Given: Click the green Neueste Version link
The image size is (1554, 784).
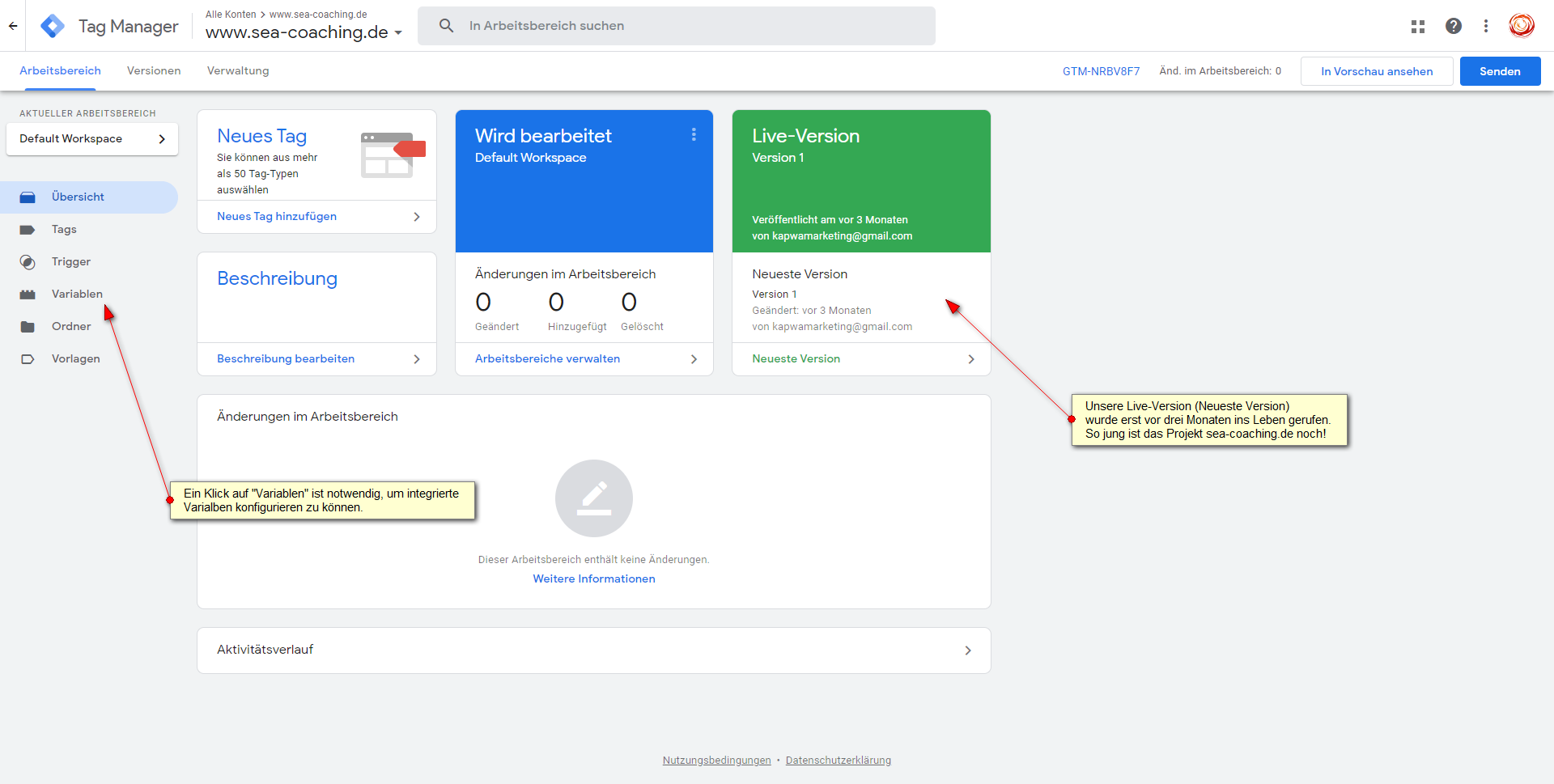Looking at the screenshot, I should click(796, 359).
